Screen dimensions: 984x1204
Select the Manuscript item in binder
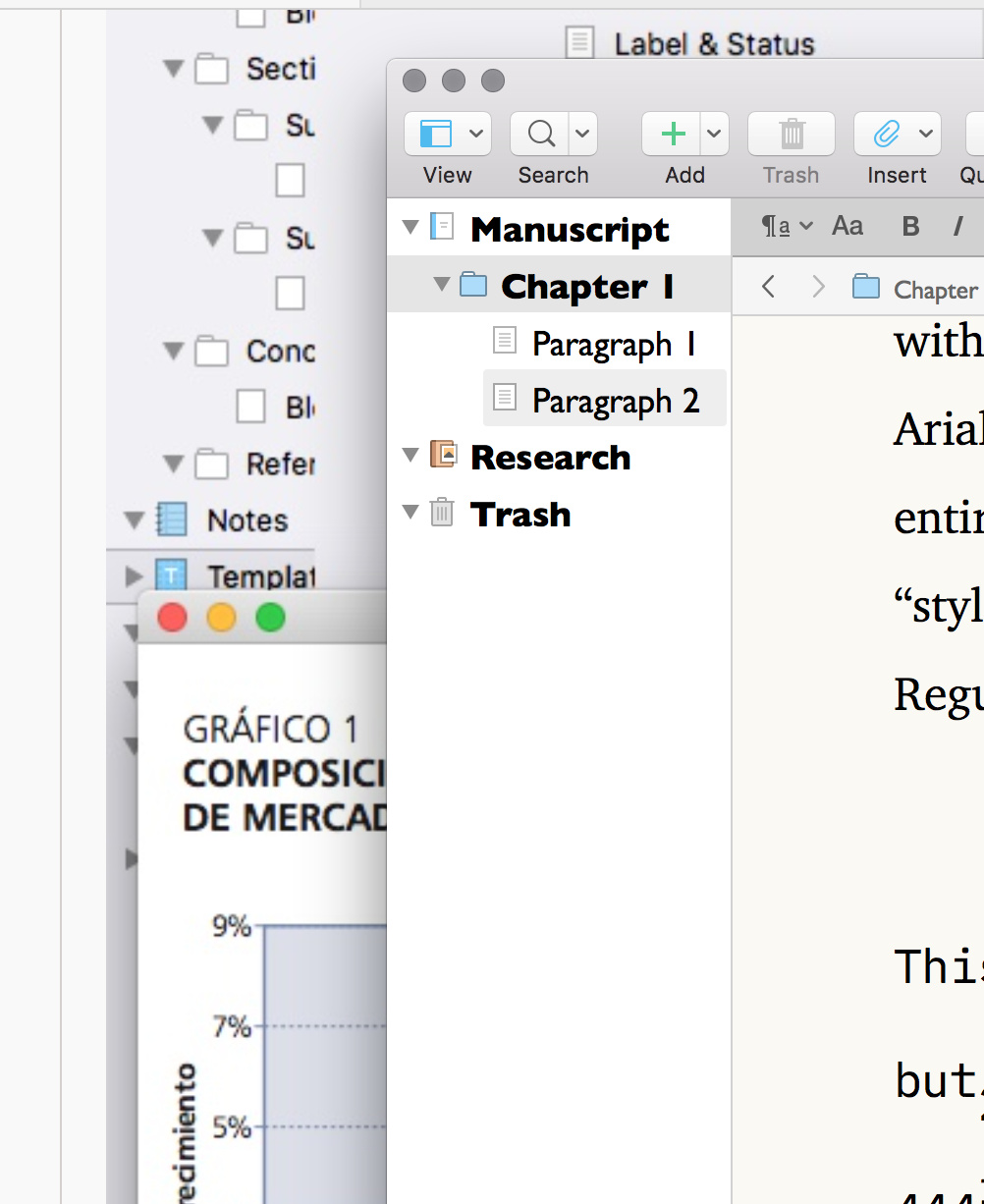coord(570,229)
